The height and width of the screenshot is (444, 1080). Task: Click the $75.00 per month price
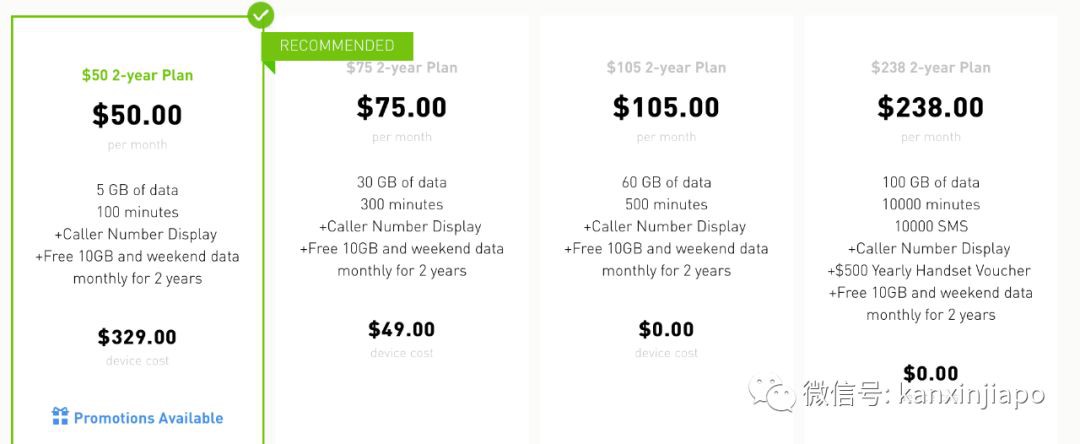tap(402, 107)
